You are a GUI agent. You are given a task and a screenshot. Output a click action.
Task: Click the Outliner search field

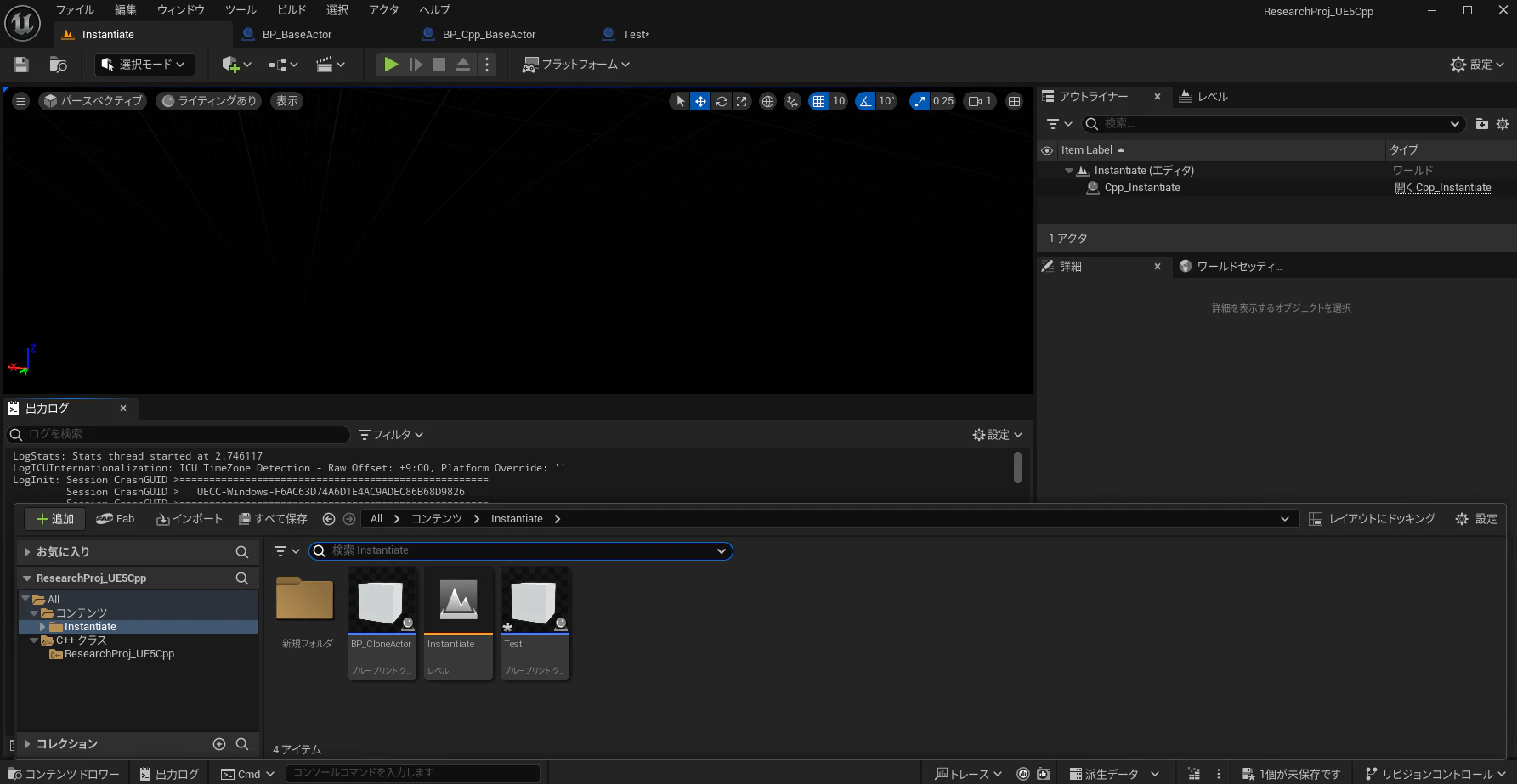[1273, 124]
